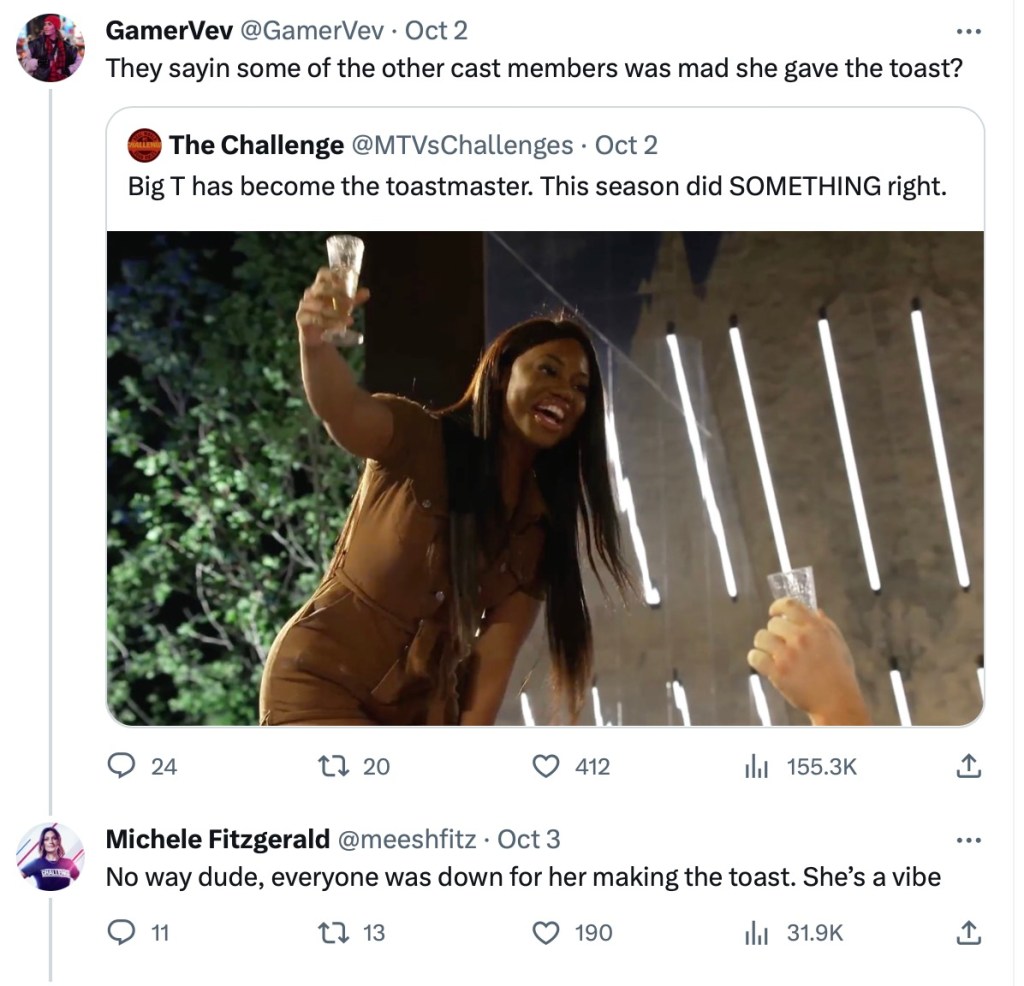
Task: Like GamerVev's tweet with 412 likes
Action: (x=545, y=767)
